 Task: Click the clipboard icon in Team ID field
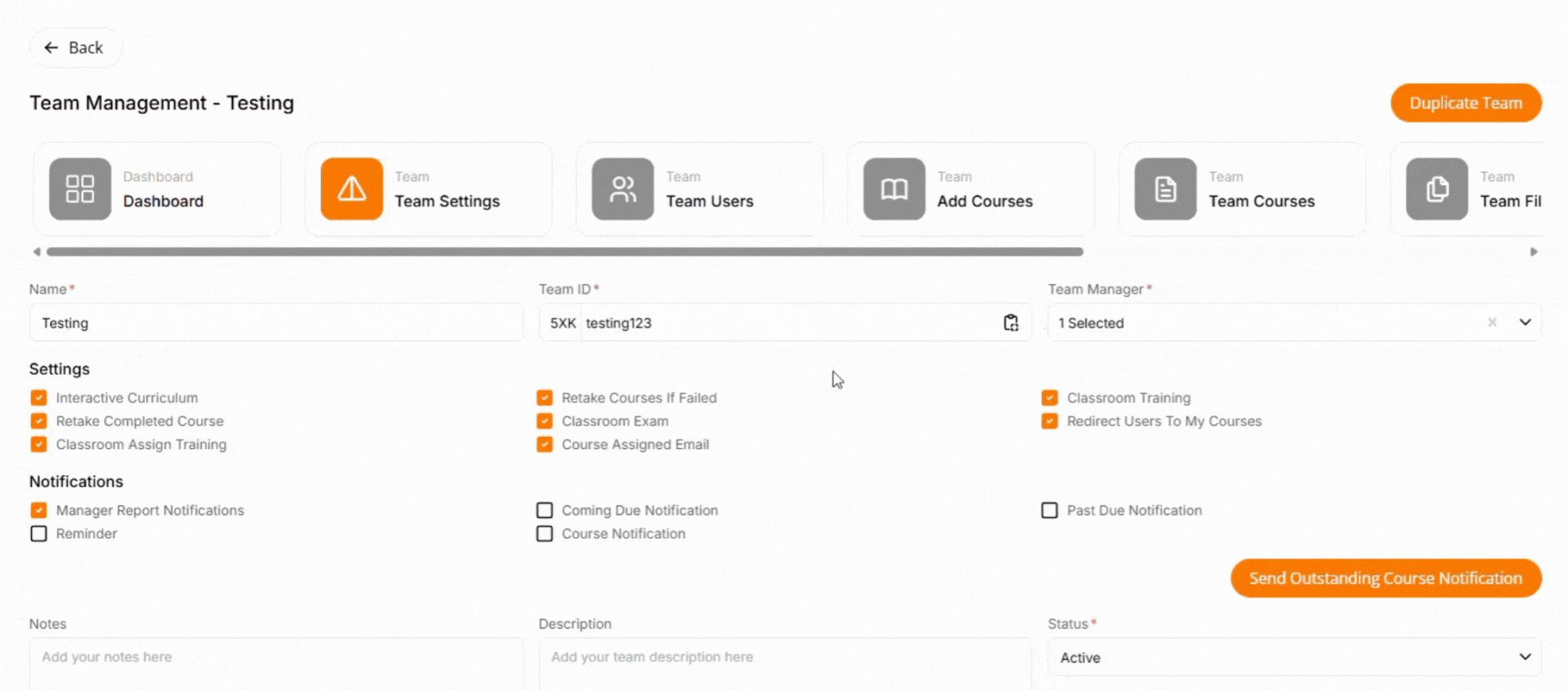(x=1010, y=323)
